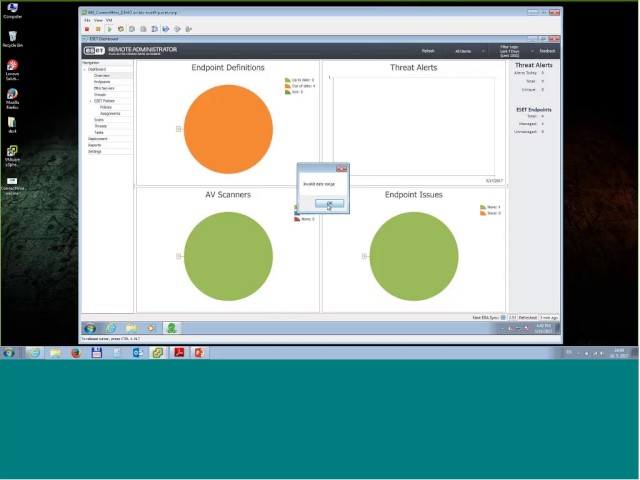Click the ESET dashboard icon in guest taskbar
The image size is (640, 480).
click(x=172, y=328)
